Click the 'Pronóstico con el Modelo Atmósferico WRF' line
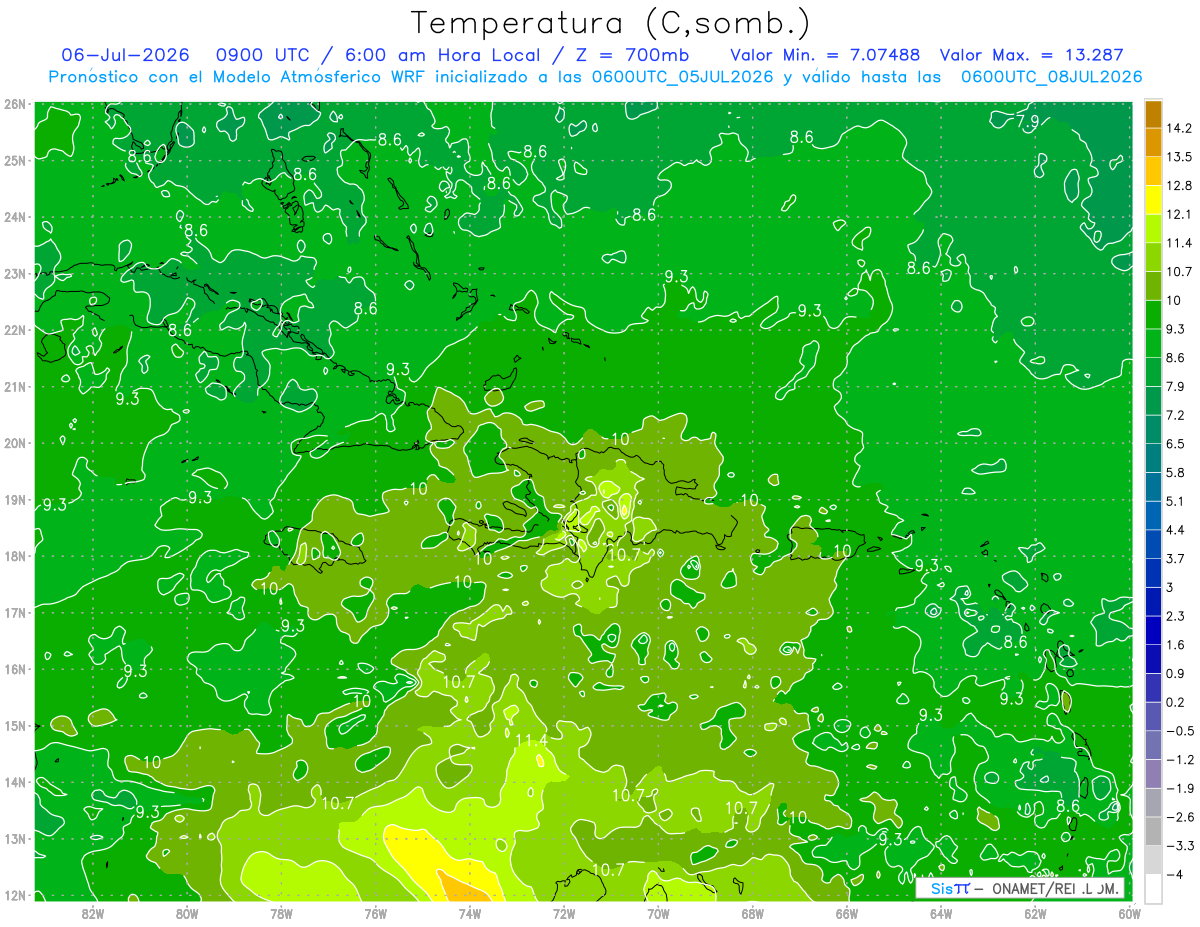The width and height of the screenshot is (1200, 927). coord(236,76)
